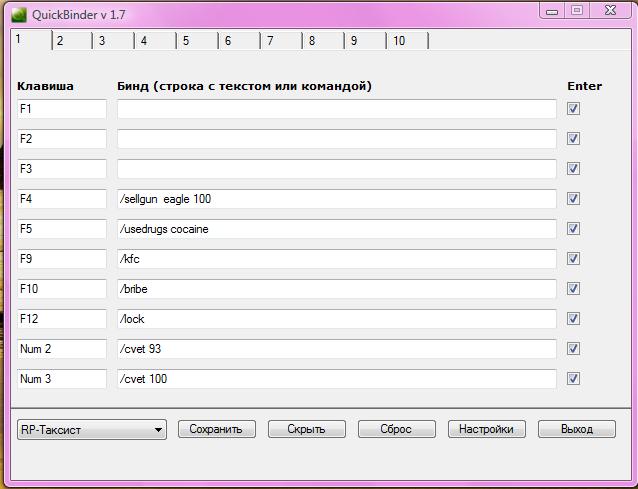Toggle Enter checkbox for F2 row
Image resolution: width=638 pixels, height=489 pixels.
(573, 139)
